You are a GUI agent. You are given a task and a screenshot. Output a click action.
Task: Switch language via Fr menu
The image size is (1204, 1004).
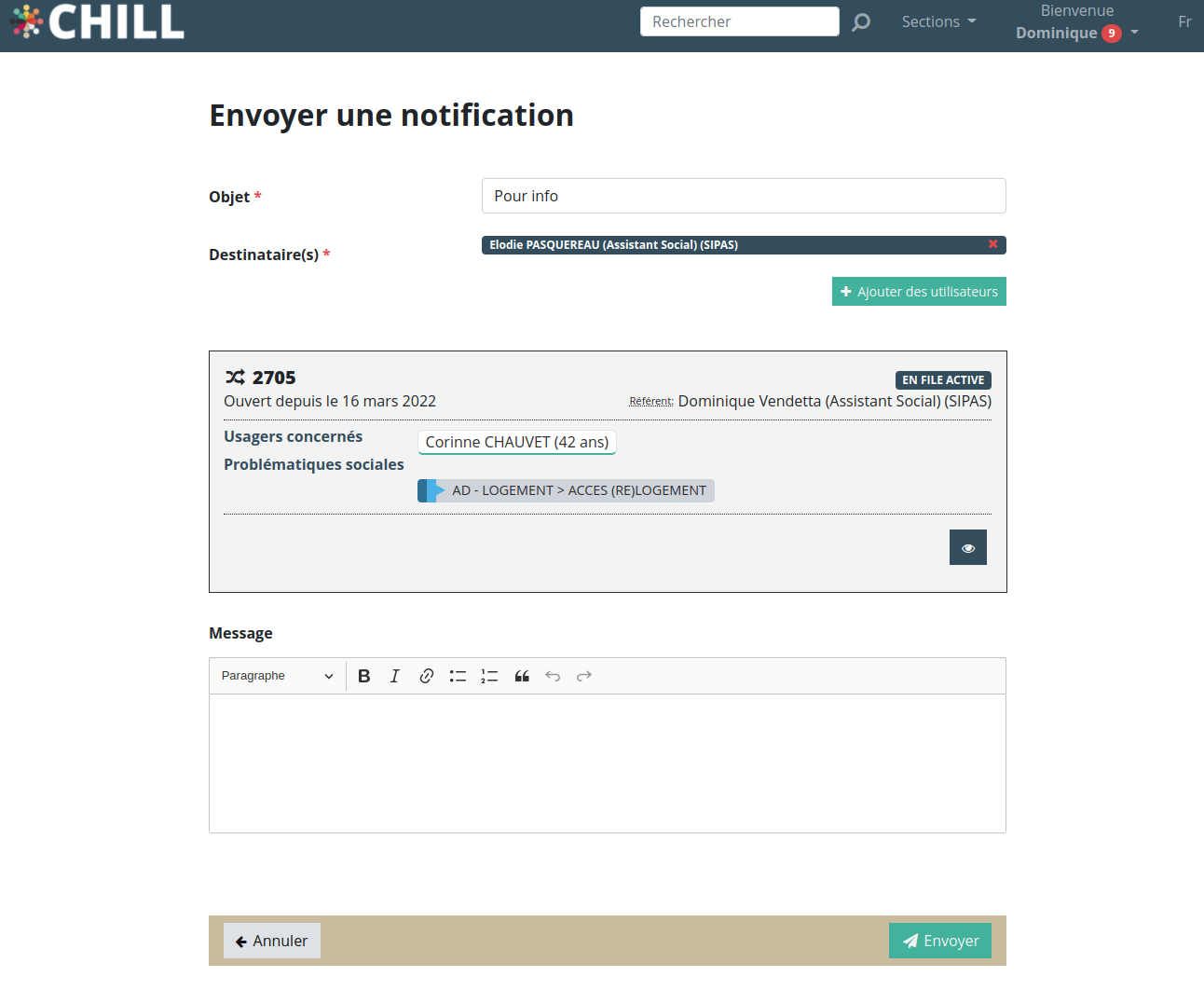click(1184, 21)
